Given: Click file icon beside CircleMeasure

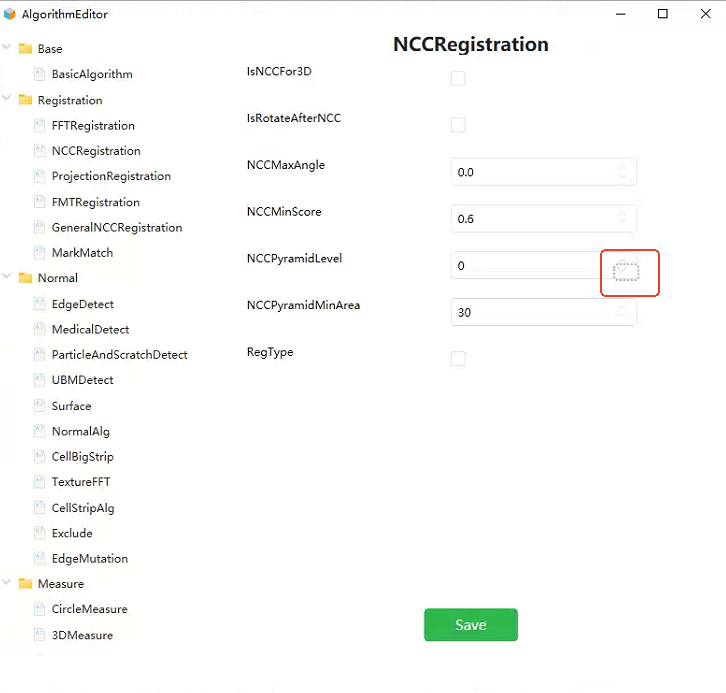Looking at the screenshot, I should [x=40, y=609].
